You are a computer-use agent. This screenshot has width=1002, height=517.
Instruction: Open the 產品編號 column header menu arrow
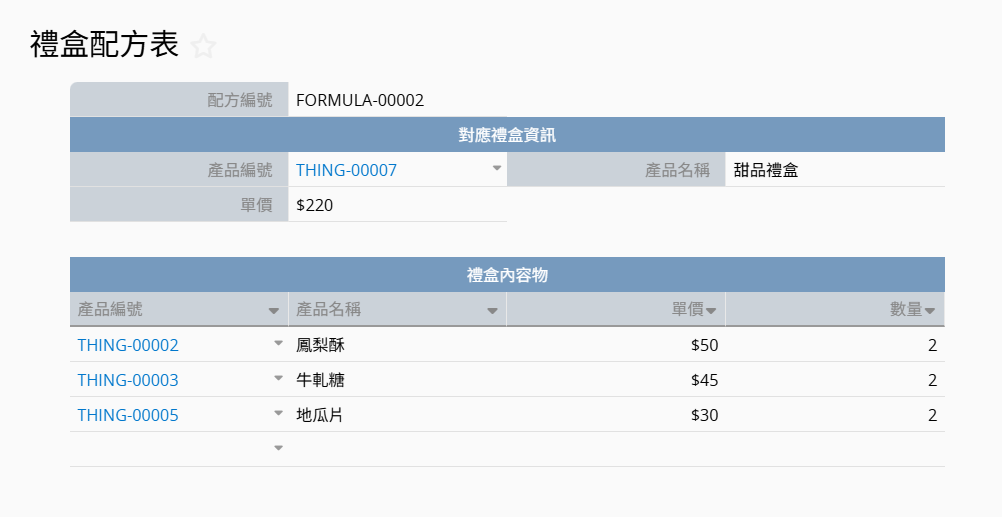[x=274, y=311]
